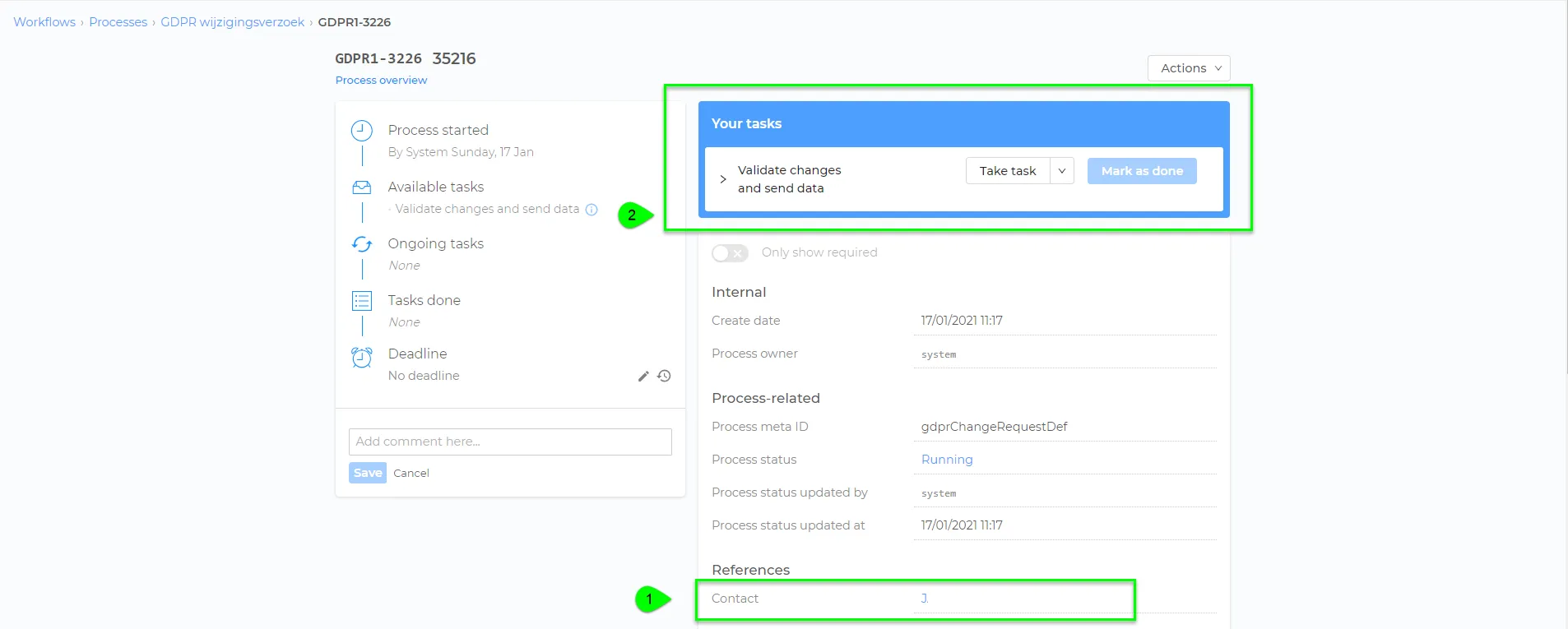Click the Process status updated by value
Image resolution: width=1568 pixels, height=629 pixels.
click(x=939, y=493)
